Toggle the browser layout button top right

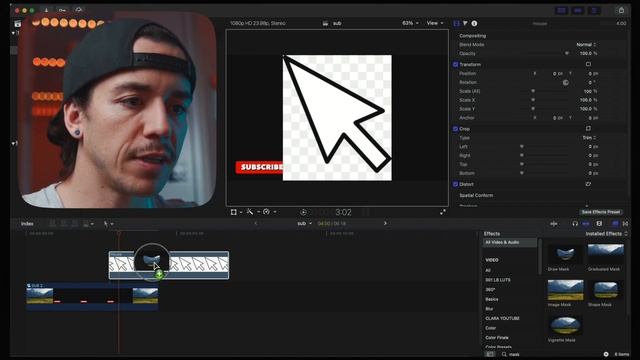coord(561,11)
